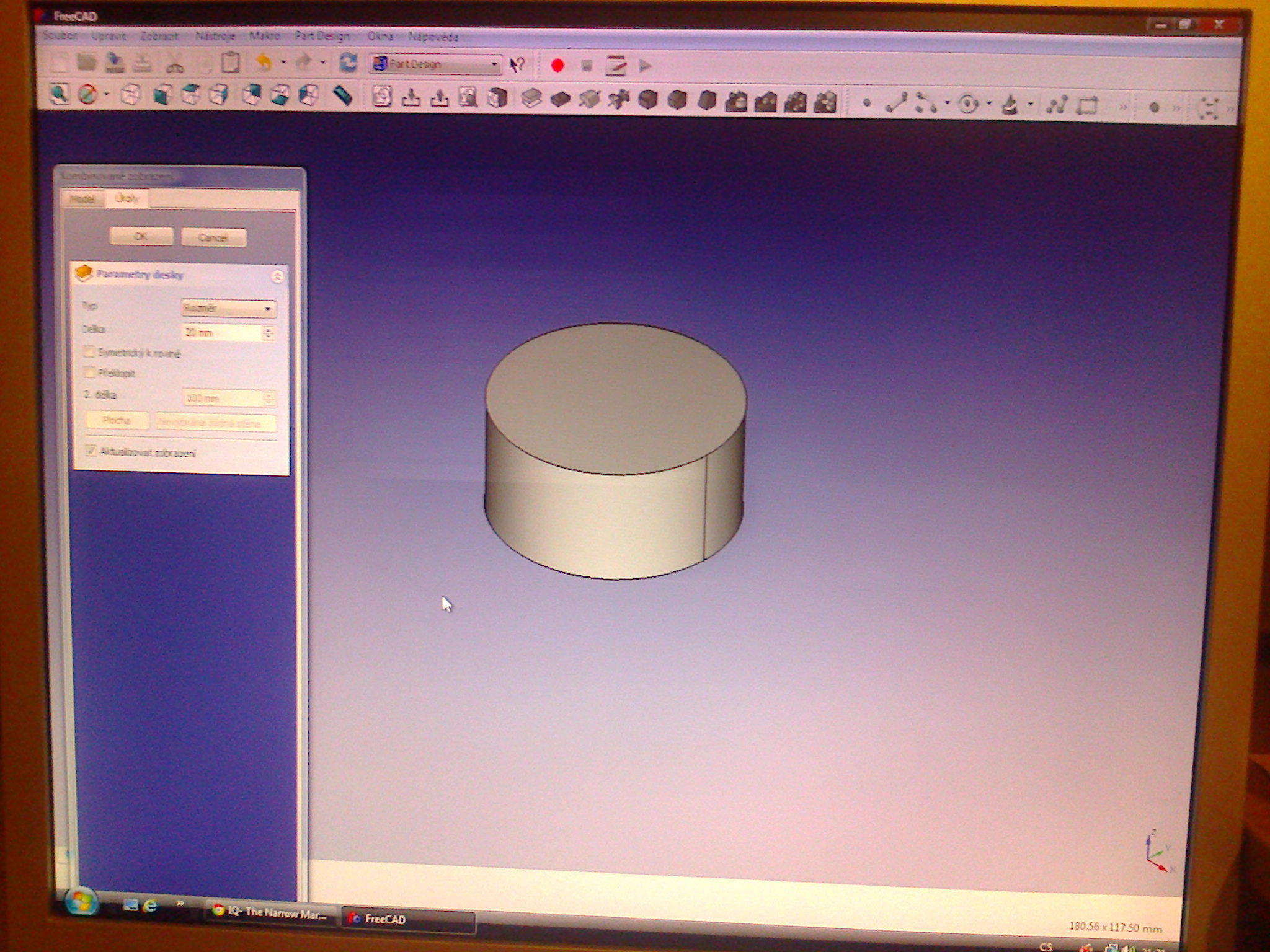1270x952 pixels.
Task: Click the OK button
Action: [x=141, y=237]
